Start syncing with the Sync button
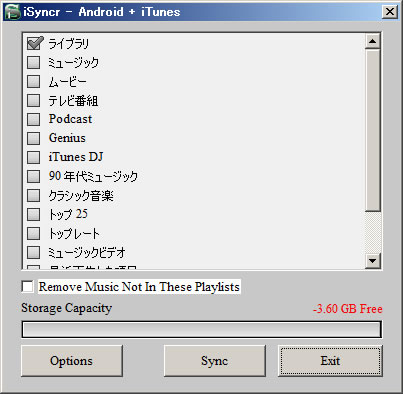Image resolution: width=403 pixels, height=394 pixels. pyautogui.click(x=215, y=361)
